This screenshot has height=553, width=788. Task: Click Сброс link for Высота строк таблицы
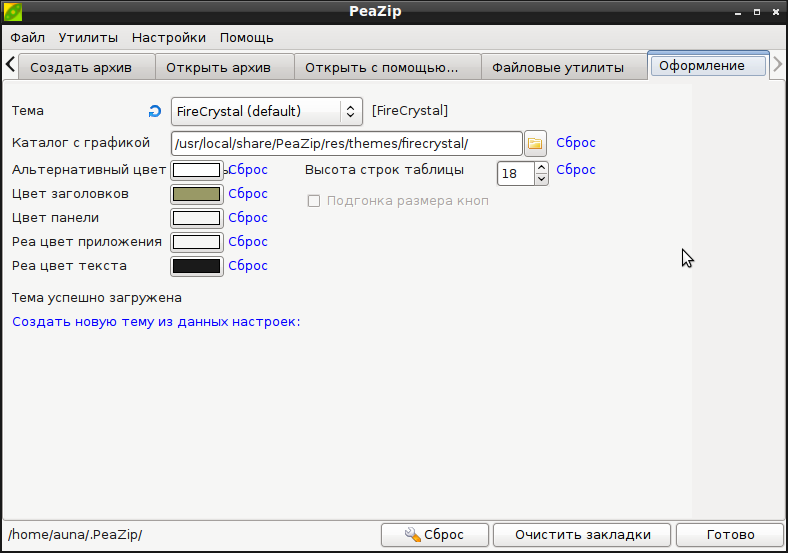[576, 169]
